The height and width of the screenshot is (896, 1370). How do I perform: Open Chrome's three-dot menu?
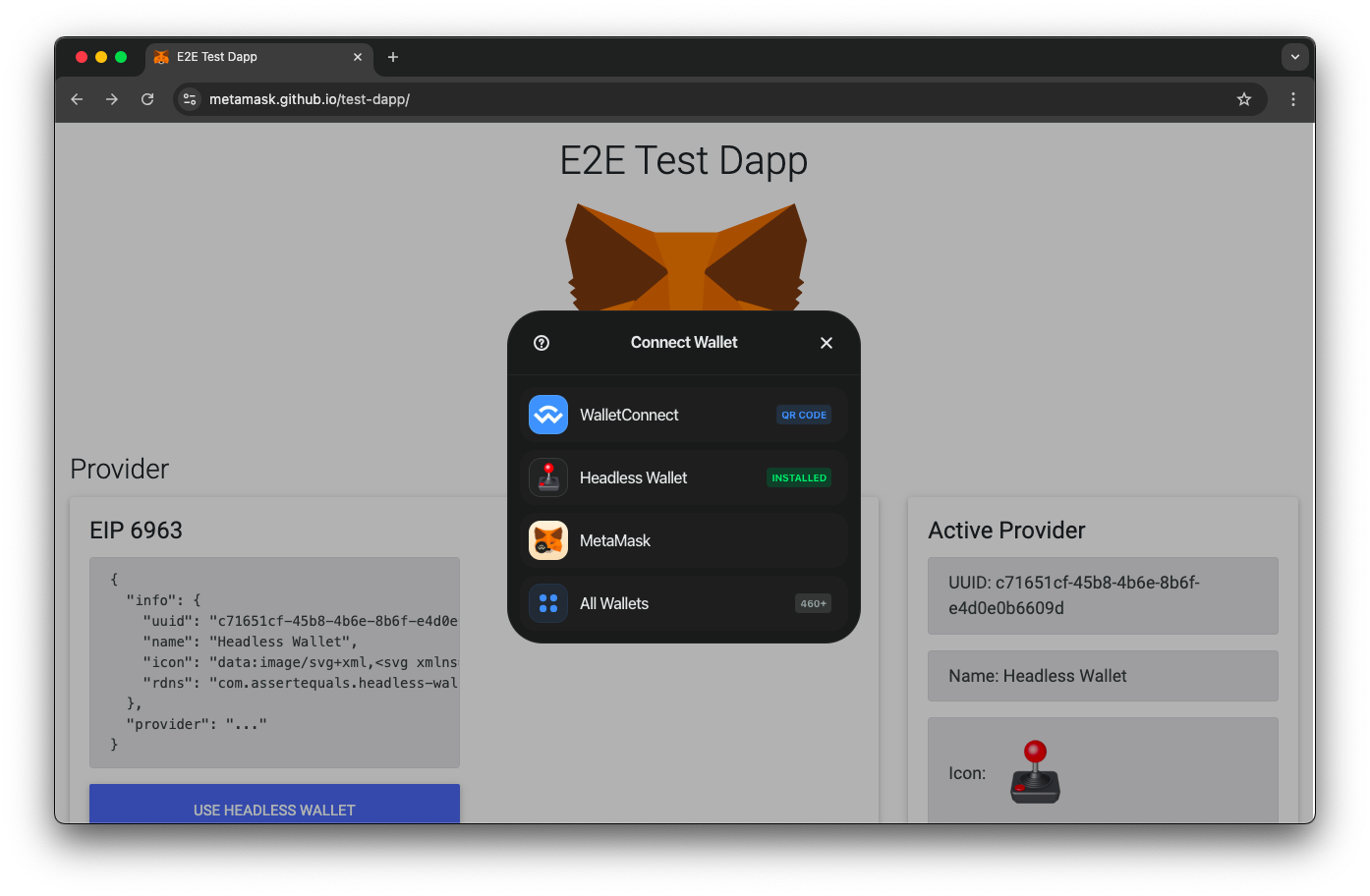(1293, 99)
